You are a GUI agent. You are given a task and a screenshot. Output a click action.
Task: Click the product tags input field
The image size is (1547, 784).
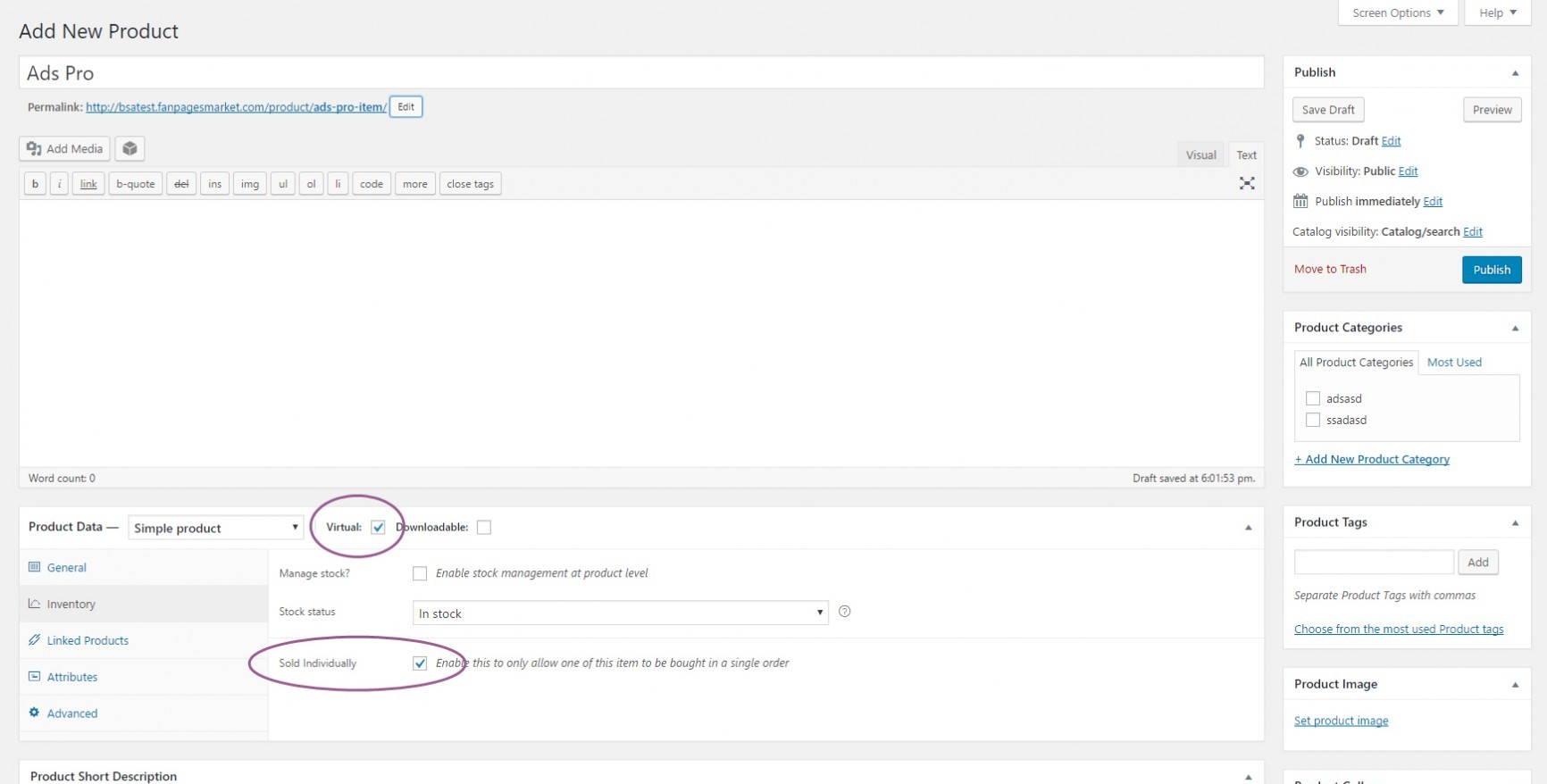pos(1374,562)
